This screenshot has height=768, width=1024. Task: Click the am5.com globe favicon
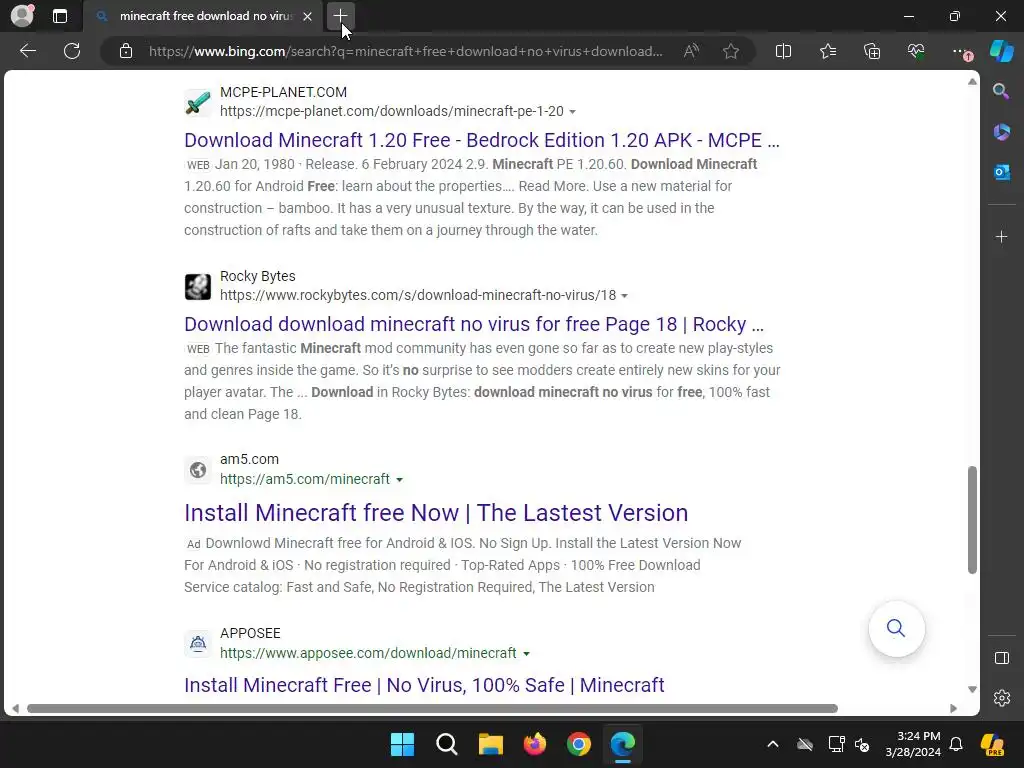pos(198,470)
